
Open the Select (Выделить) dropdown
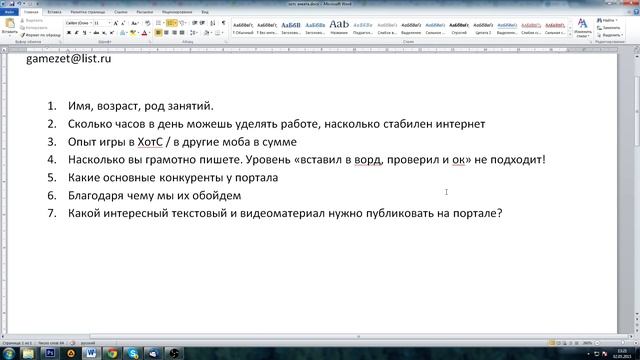click(x=609, y=35)
